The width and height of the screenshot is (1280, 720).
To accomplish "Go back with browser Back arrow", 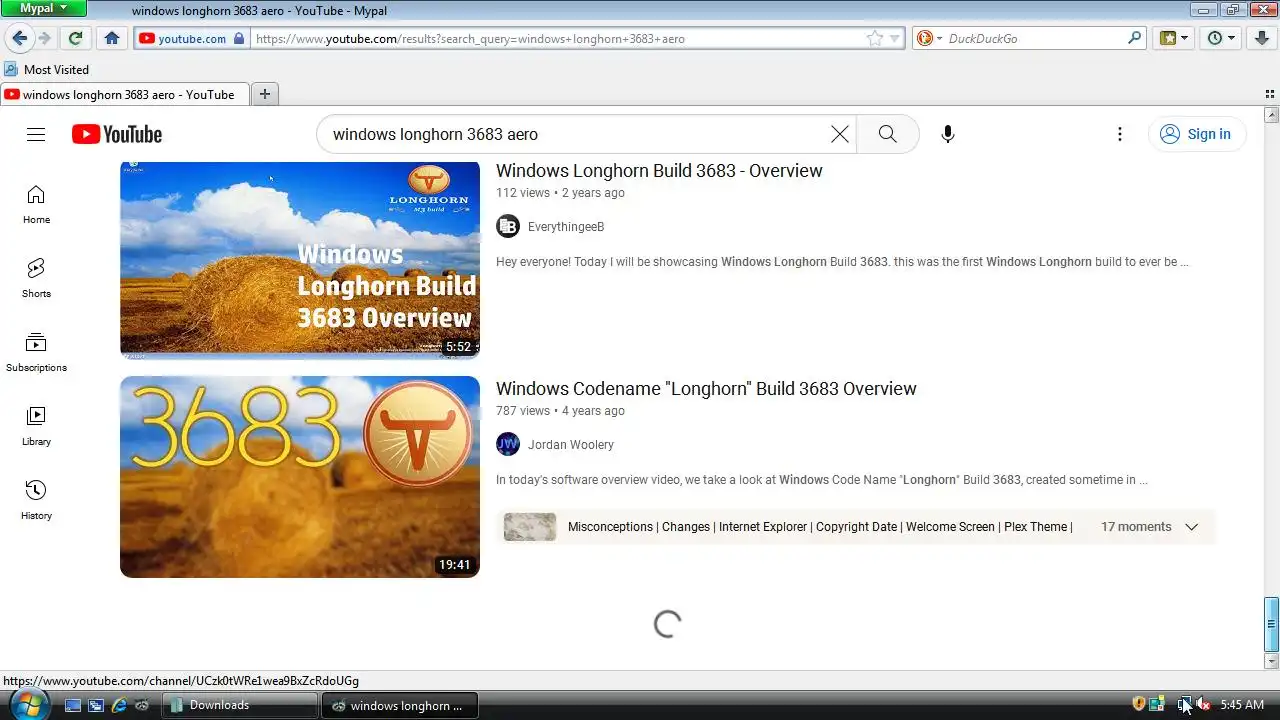I will pyautogui.click(x=18, y=38).
